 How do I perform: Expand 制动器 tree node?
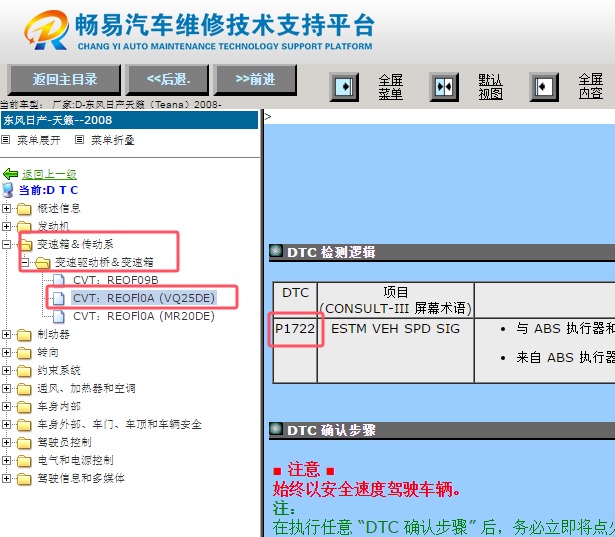click(6, 334)
